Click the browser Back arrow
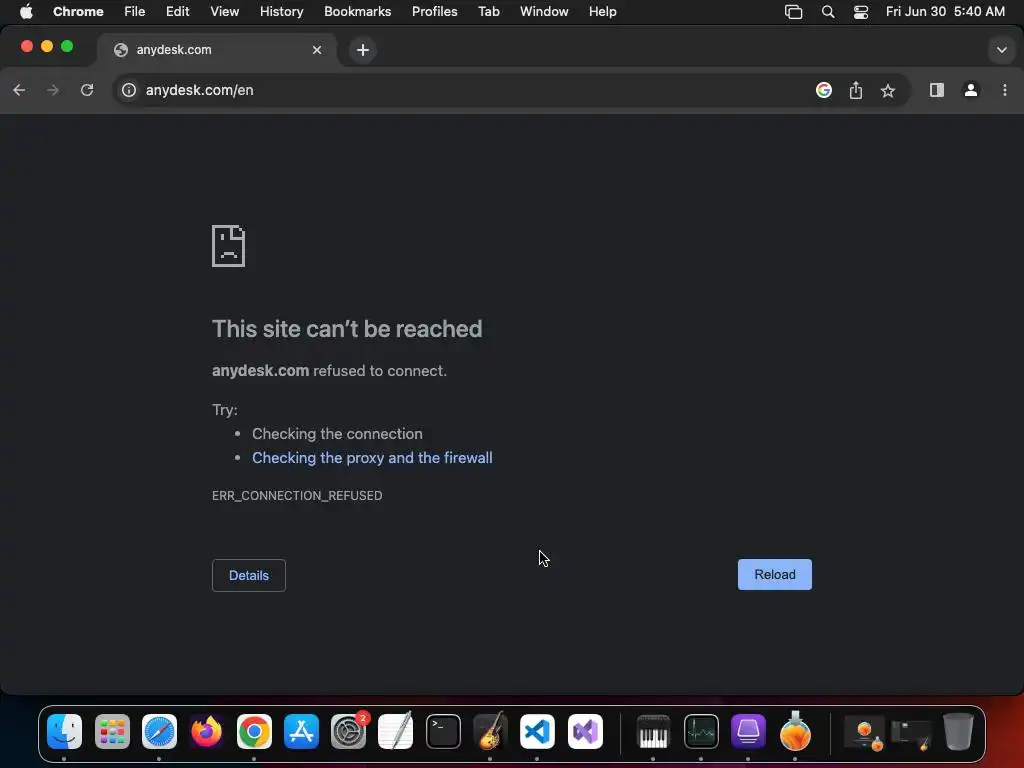The height and width of the screenshot is (768, 1024). [19, 90]
